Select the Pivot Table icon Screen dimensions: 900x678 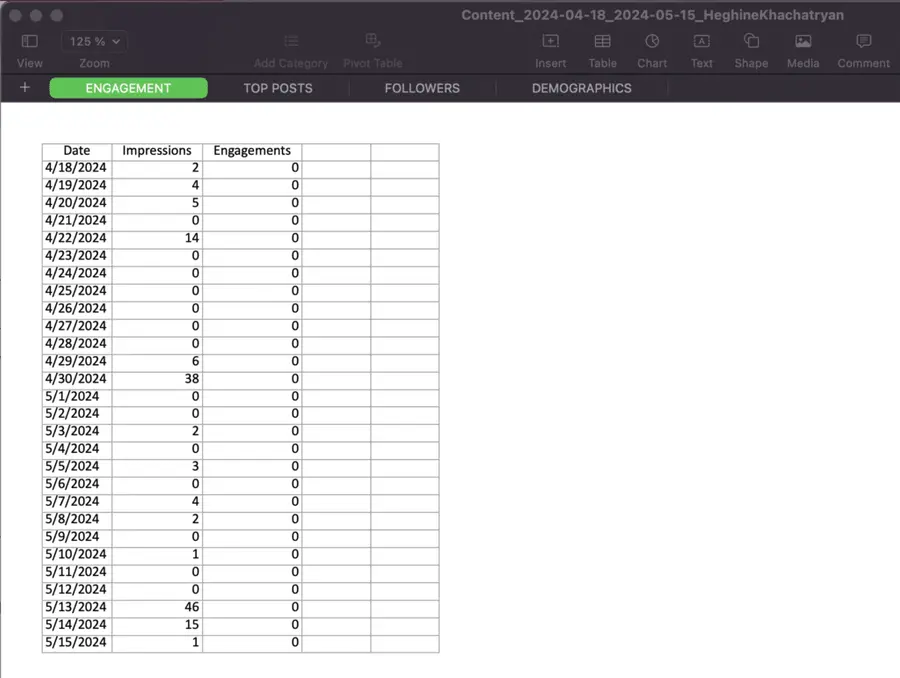[372, 41]
